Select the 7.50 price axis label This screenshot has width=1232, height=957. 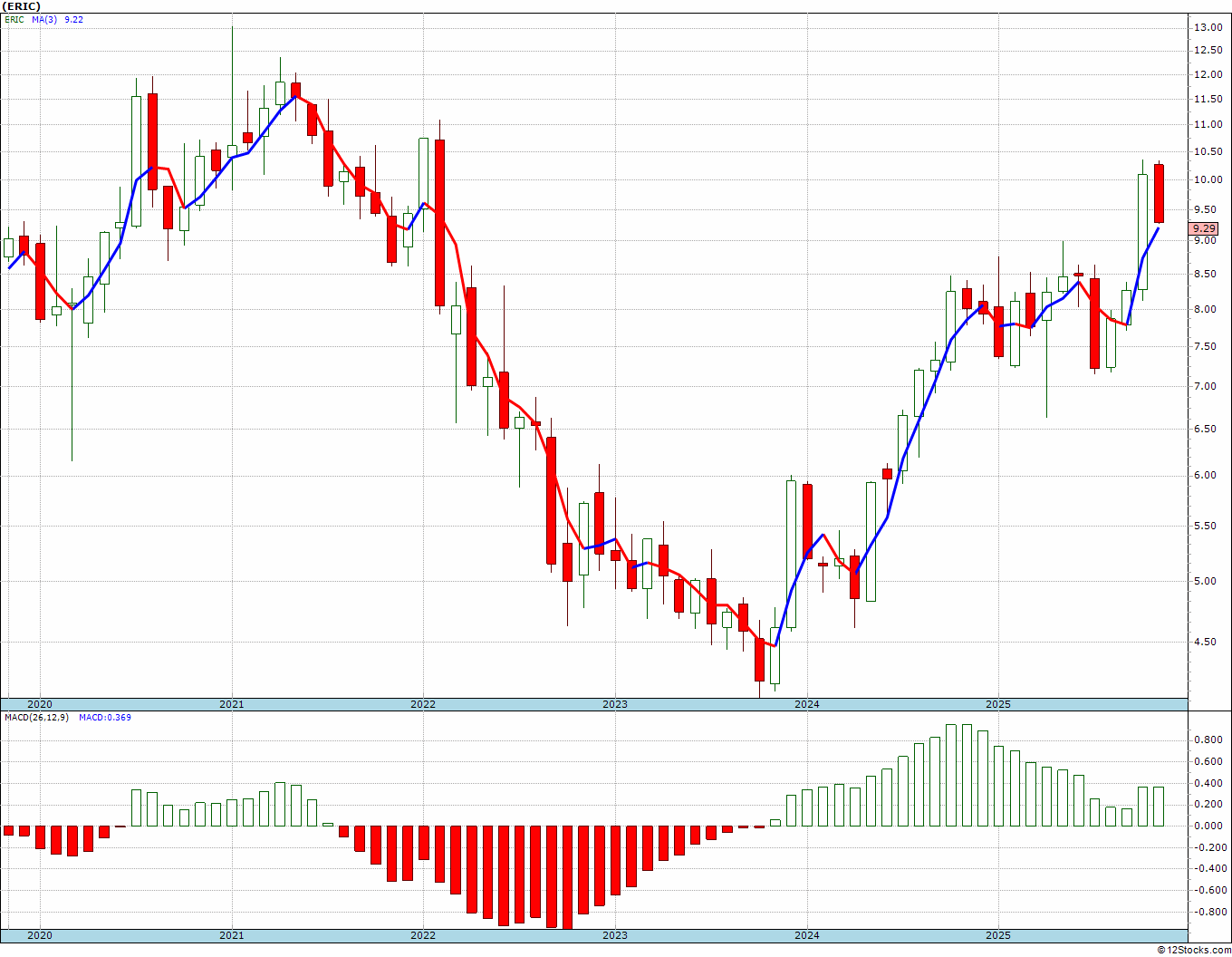1206,346
